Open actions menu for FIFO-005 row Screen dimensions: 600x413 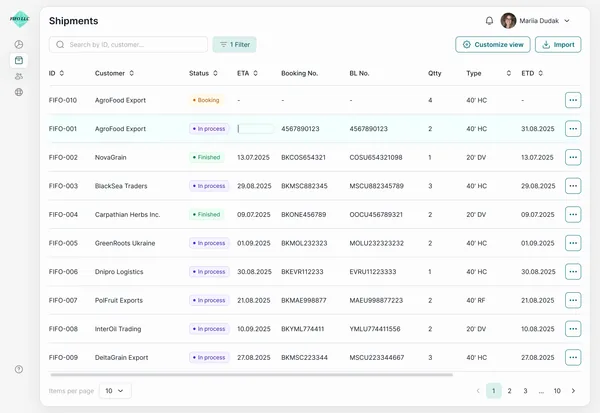pyautogui.click(x=573, y=243)
